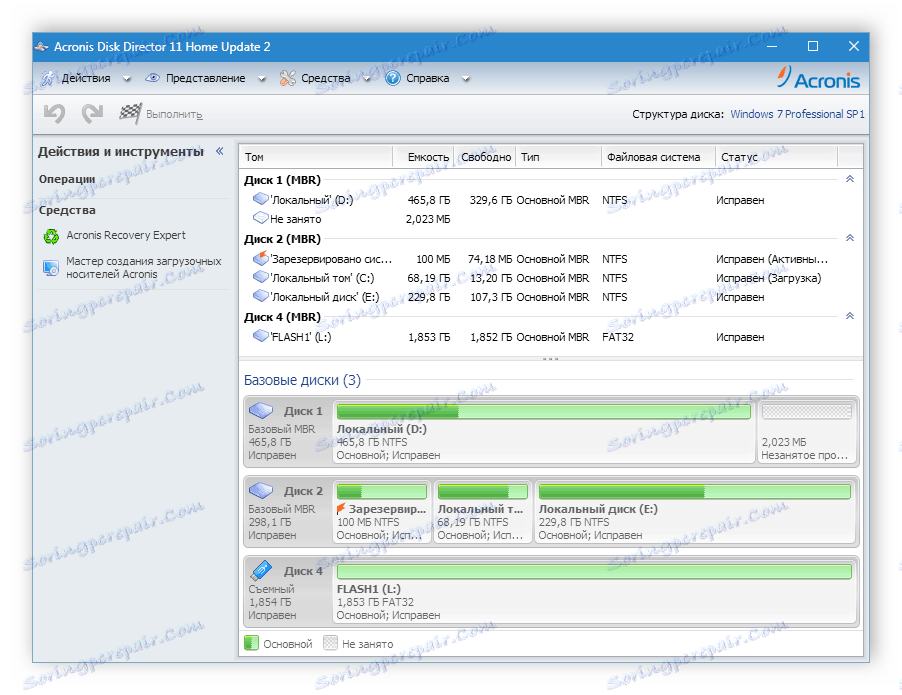Click the FAT32 file system cell
The width and height of the screenshot is (902, 695).
pos(618,337)
